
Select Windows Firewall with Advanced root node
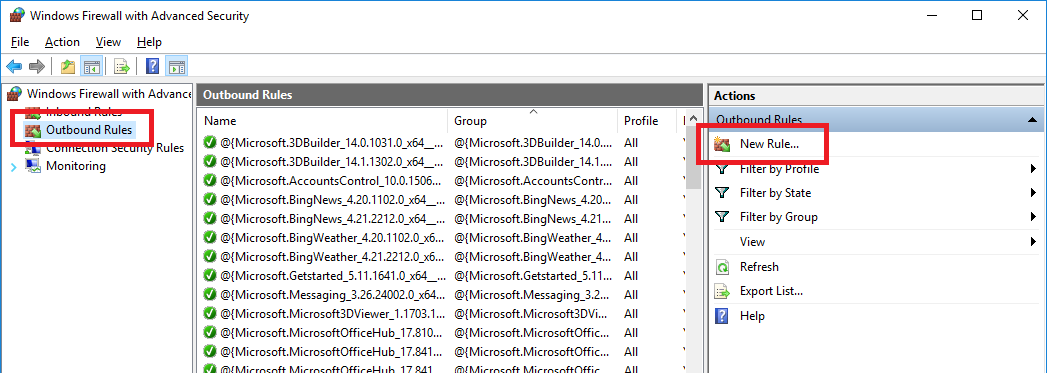(109, 93)
